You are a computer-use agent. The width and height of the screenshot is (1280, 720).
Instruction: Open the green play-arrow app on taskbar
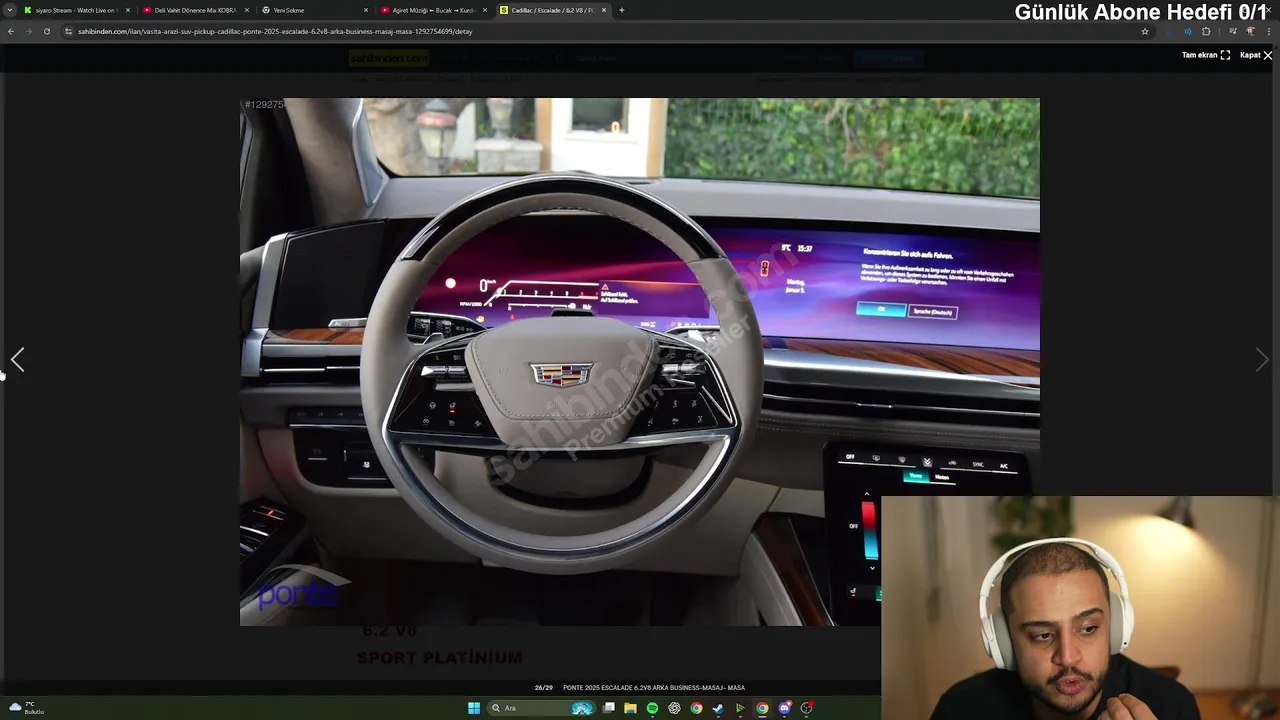click(x=740, y=708)
